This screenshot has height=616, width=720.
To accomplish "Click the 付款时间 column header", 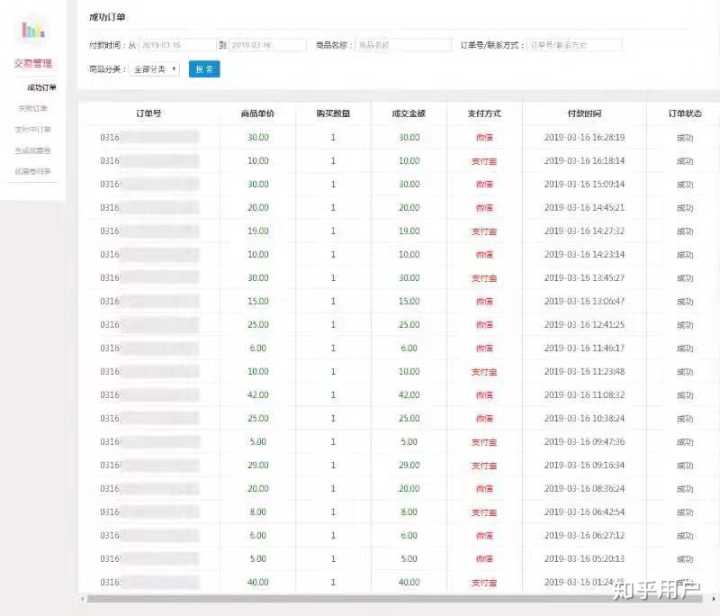I will pyautogui.click(x=584, y=114).
